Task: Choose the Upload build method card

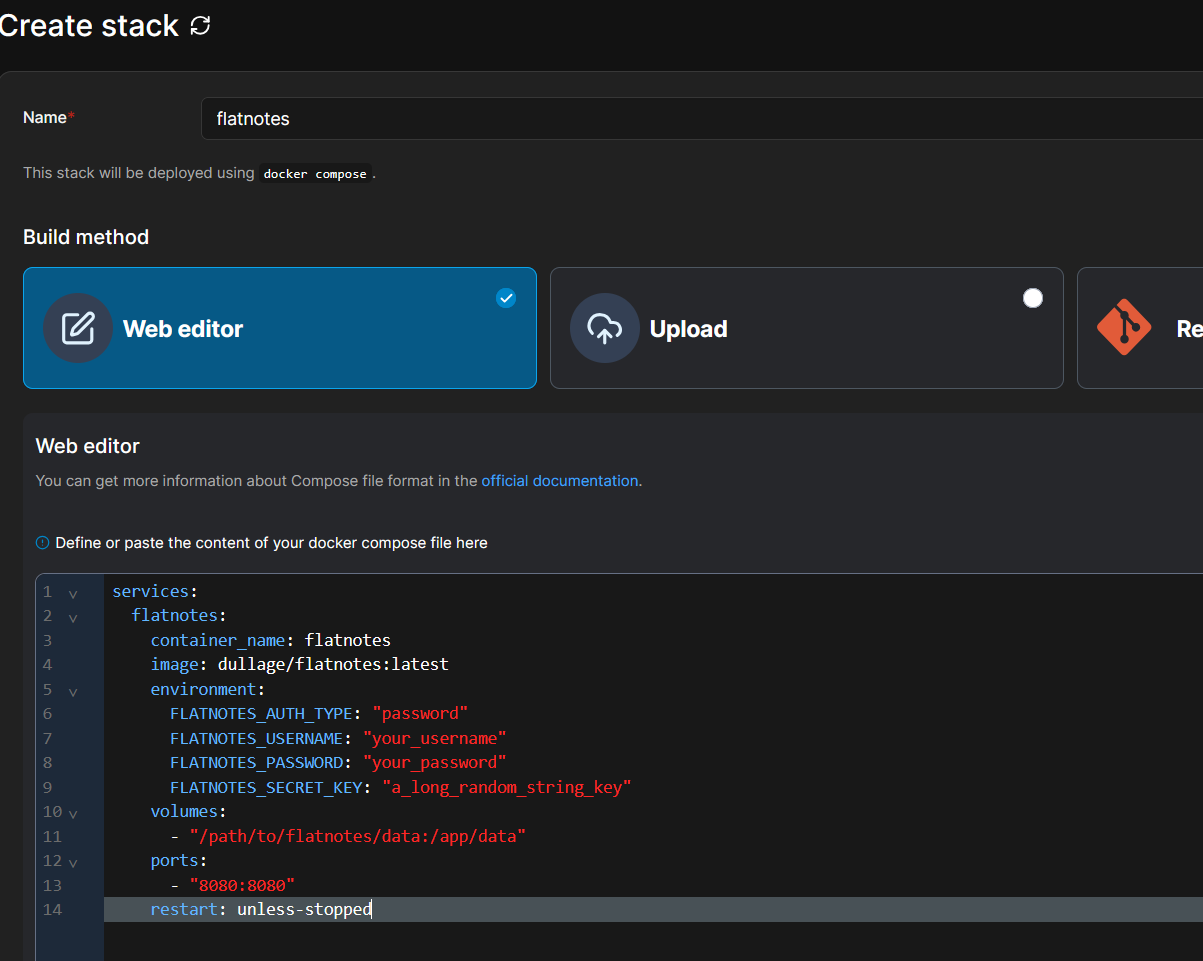Action: pyautogui.click(x=807, y=328)
